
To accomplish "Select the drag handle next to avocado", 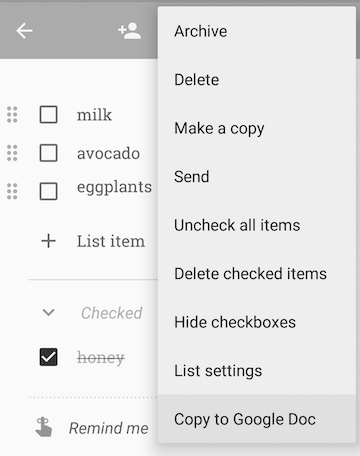I will (x=12, y=153).
